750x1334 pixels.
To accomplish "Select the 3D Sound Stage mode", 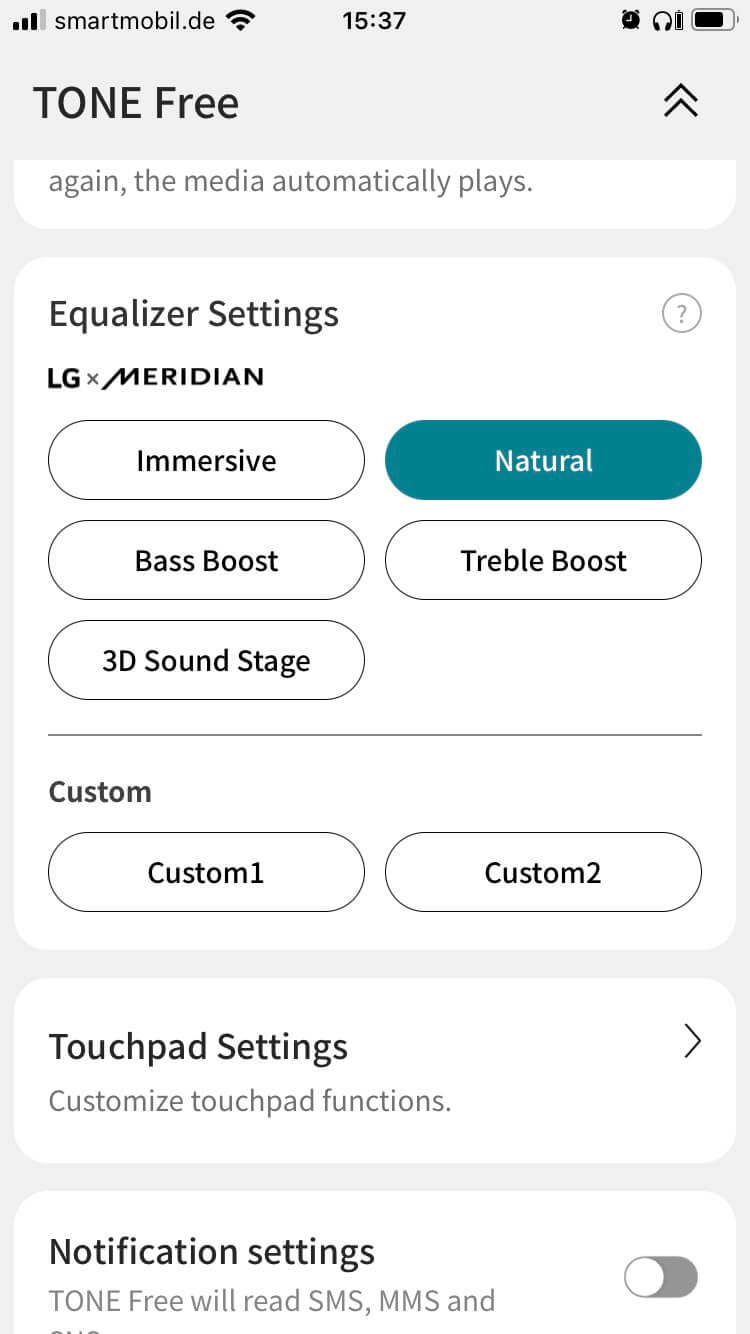I will point(206,660).
